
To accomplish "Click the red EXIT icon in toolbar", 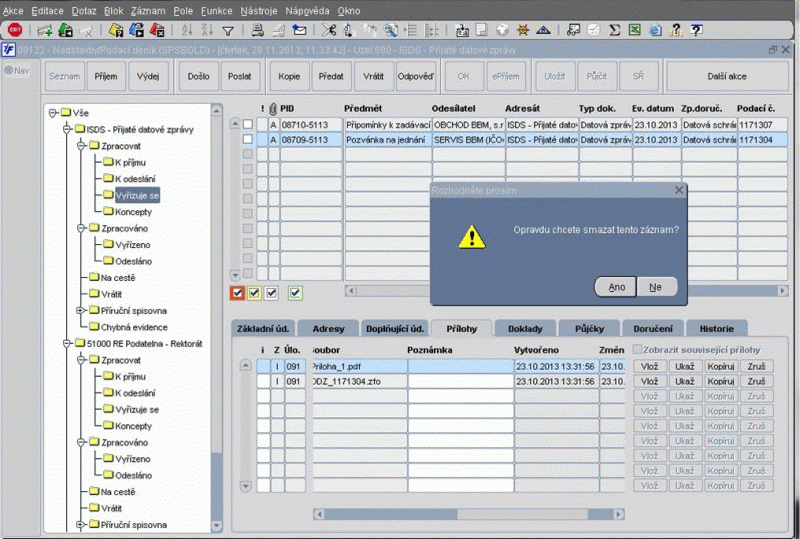I will (x=15, y=31).
